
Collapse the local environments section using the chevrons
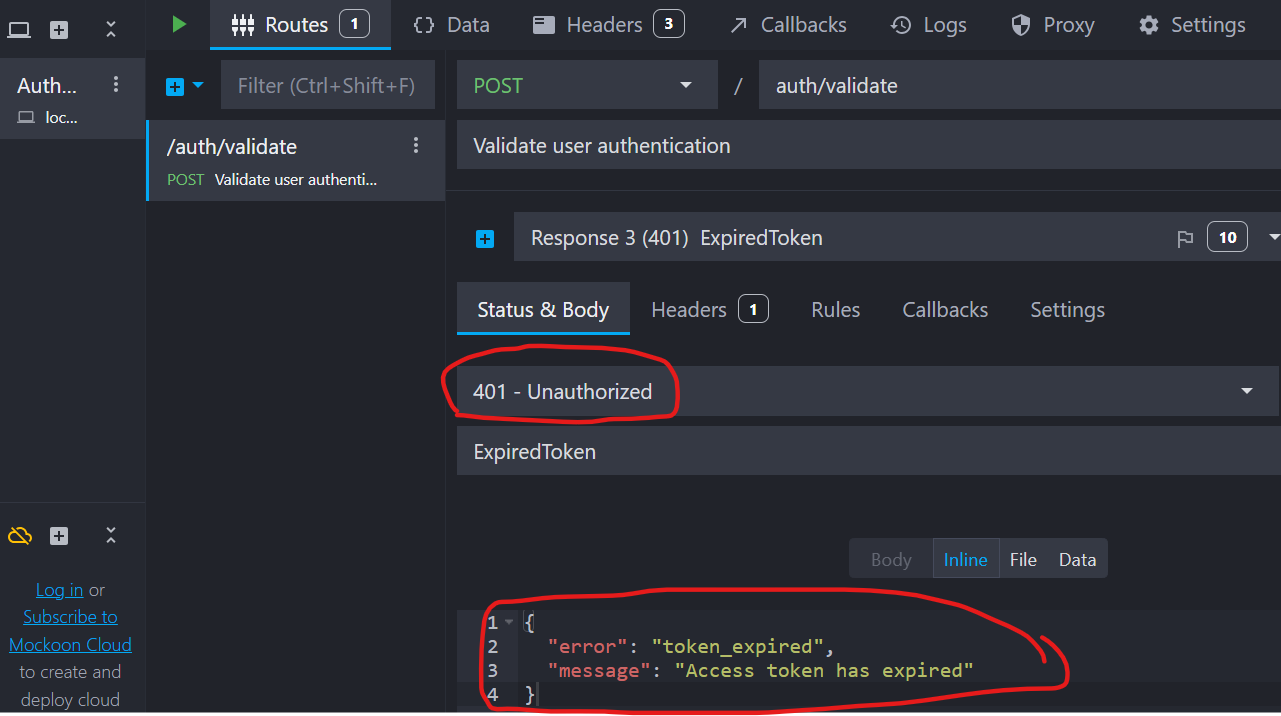[x=111, y=30]
